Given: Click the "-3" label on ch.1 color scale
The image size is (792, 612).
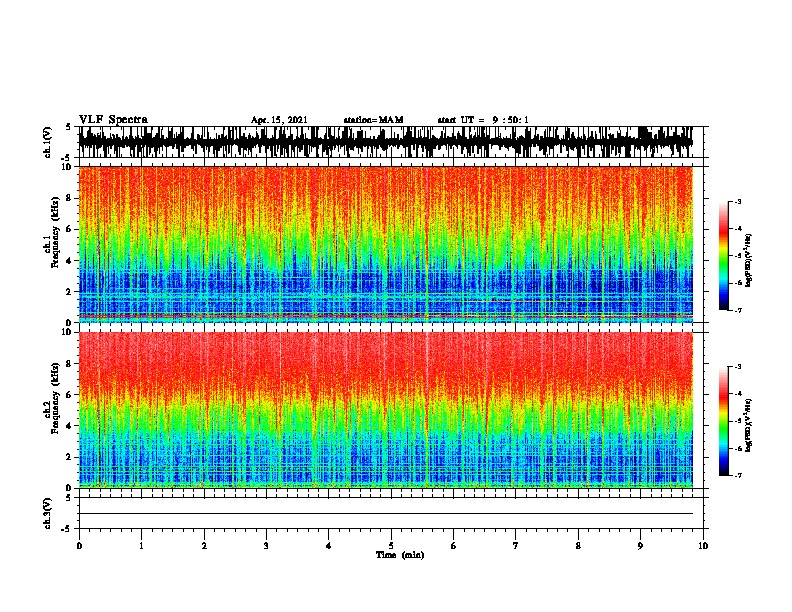Looking at the screenshot, I should (x=738, y=201).
